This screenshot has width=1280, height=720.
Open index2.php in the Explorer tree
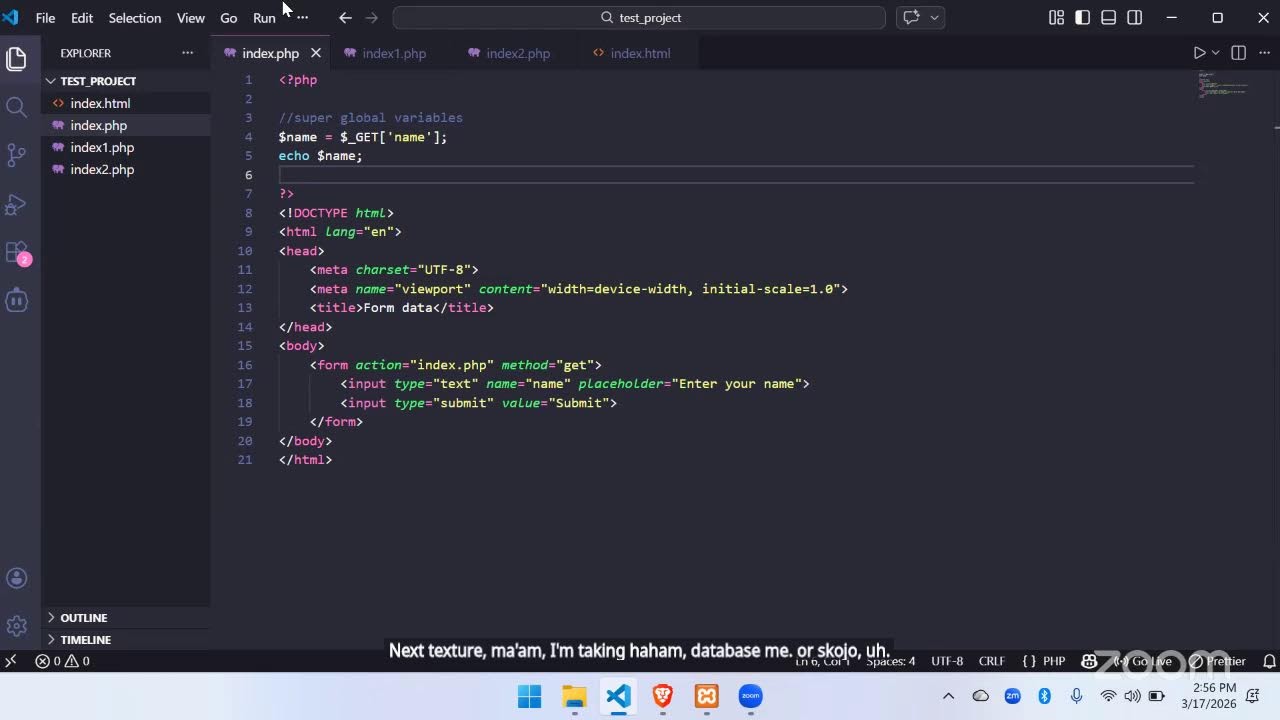tap(125, 169)
